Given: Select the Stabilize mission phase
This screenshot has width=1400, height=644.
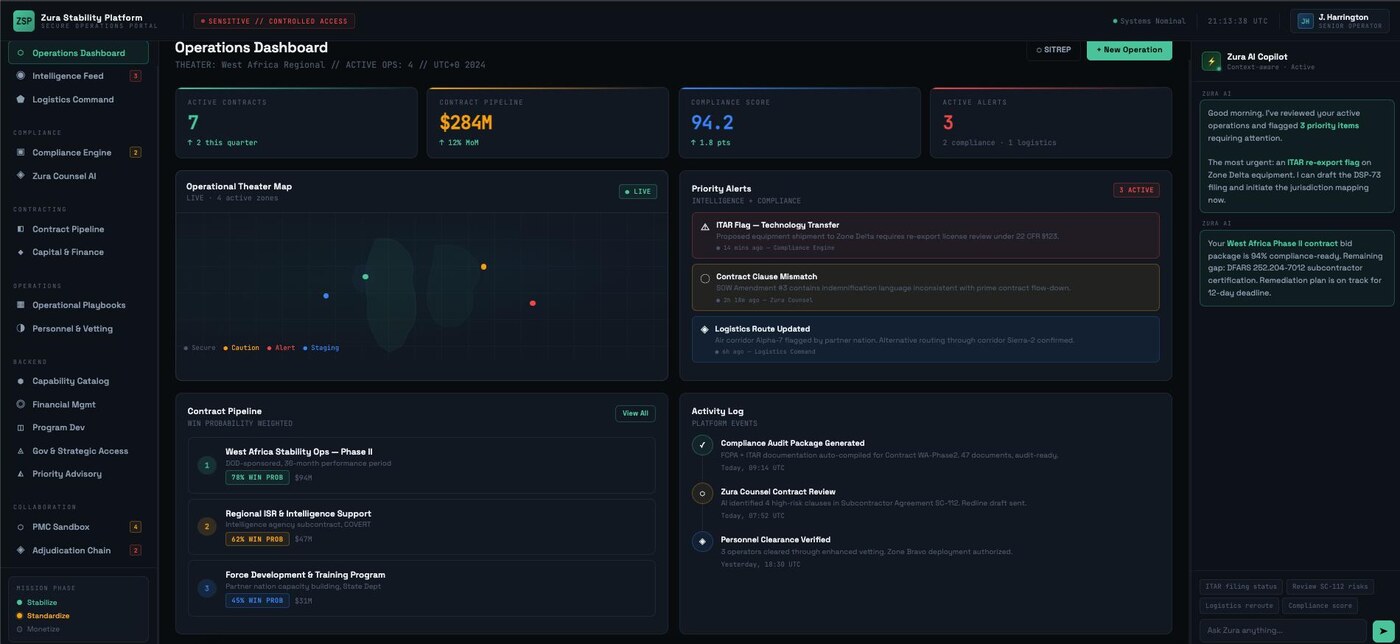Looking at the screenshot, I should pos(37,603).
